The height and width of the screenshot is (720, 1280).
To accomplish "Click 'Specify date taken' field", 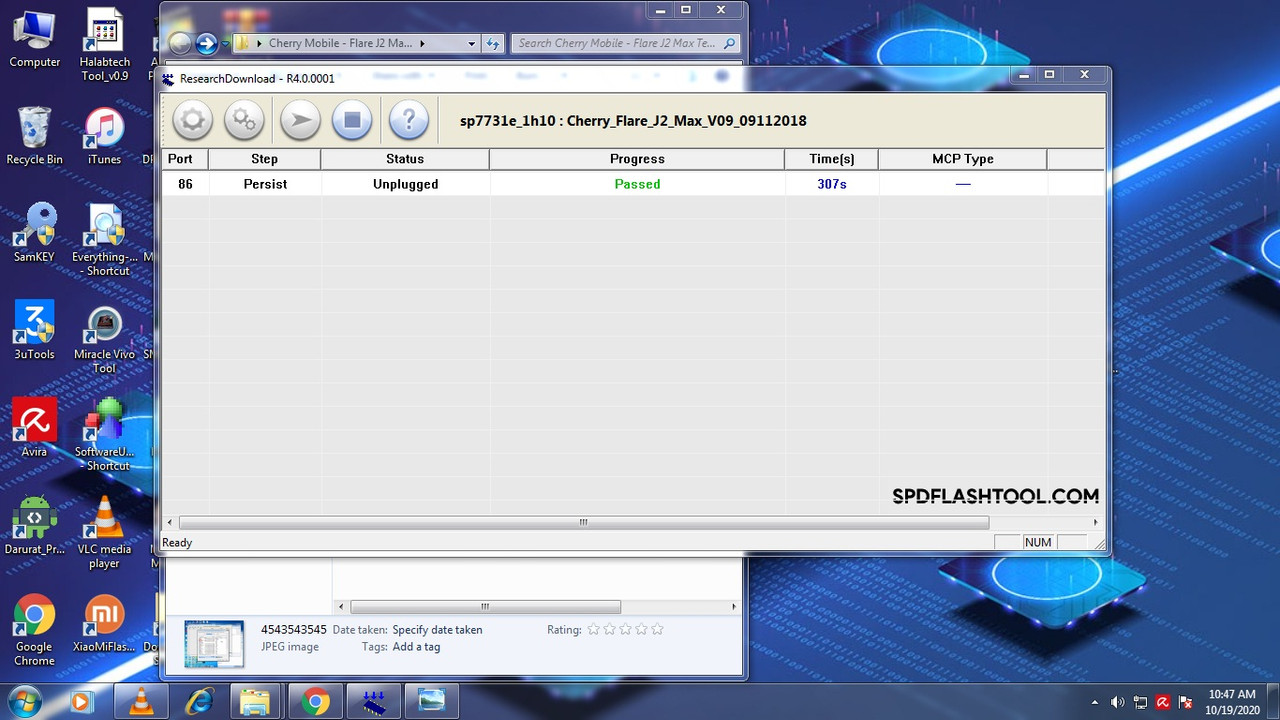I will [x=437, y=630].
